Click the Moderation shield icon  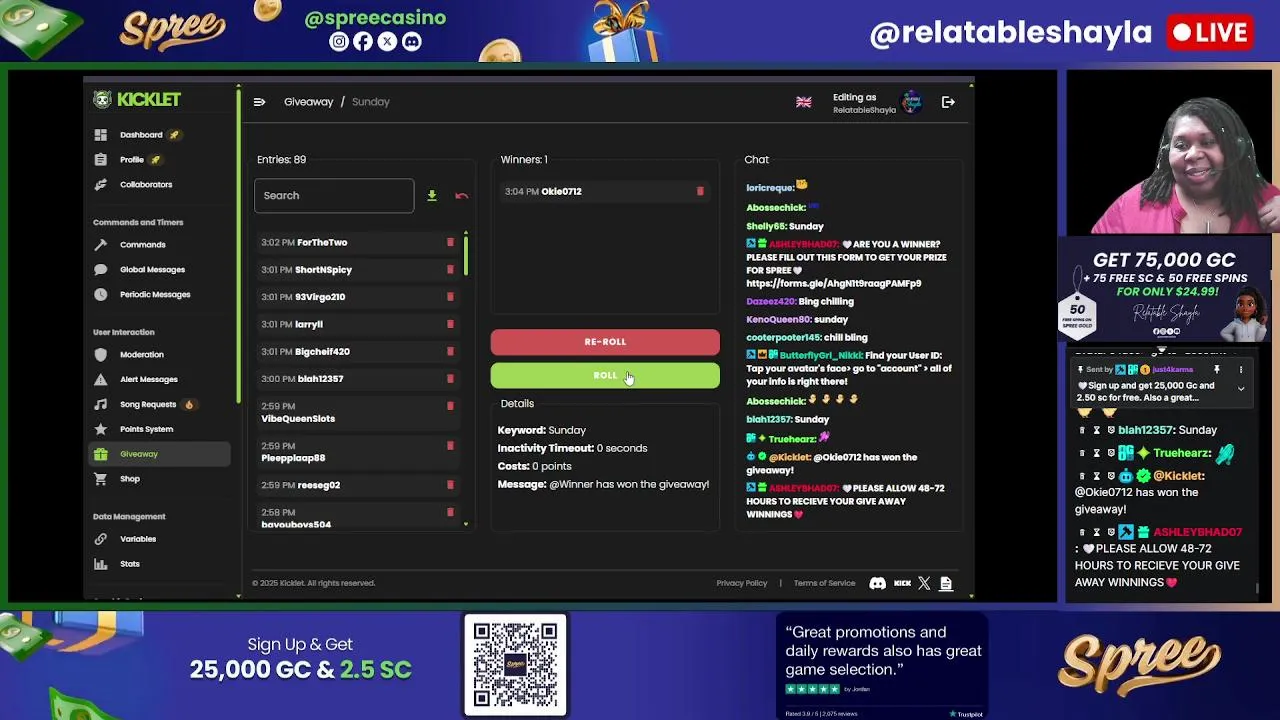click(100, 355)
